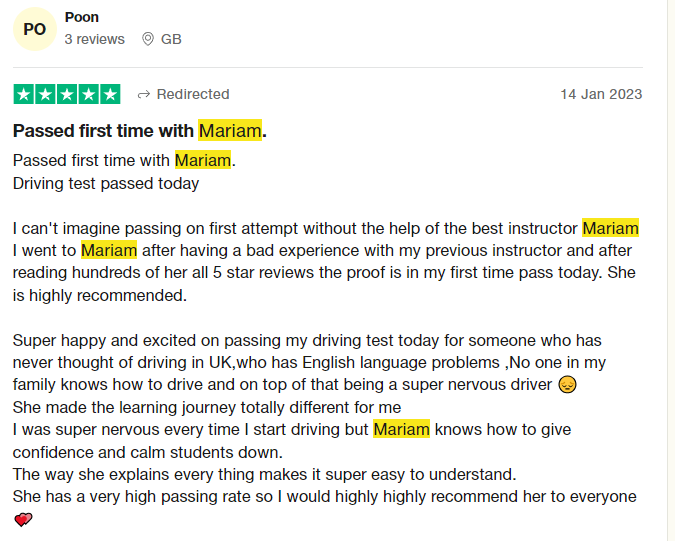The image size is (675, 541).
Task: Click the red hearts emoji
Action: 23,519
